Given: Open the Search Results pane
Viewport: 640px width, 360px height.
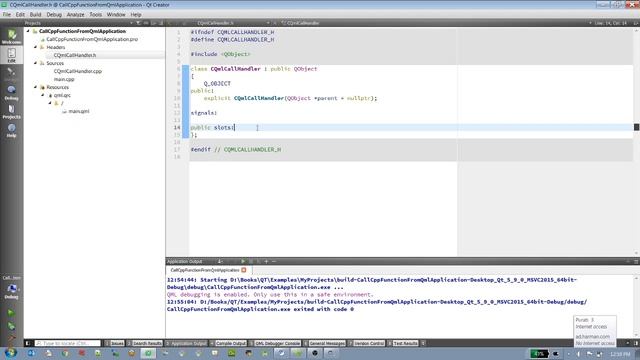Looking at the screenshot, I should (x=144, y=343).
